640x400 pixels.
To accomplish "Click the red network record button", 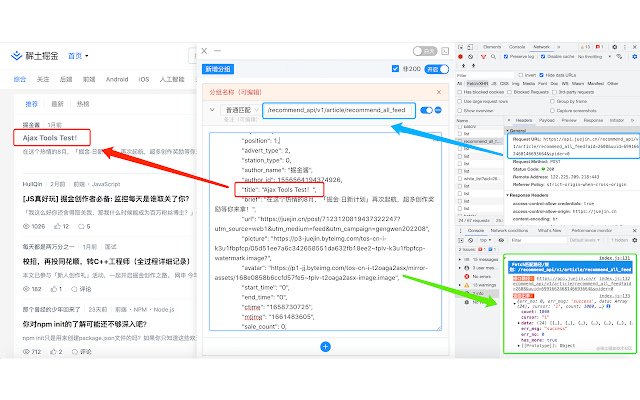I will tap(460, 57).
